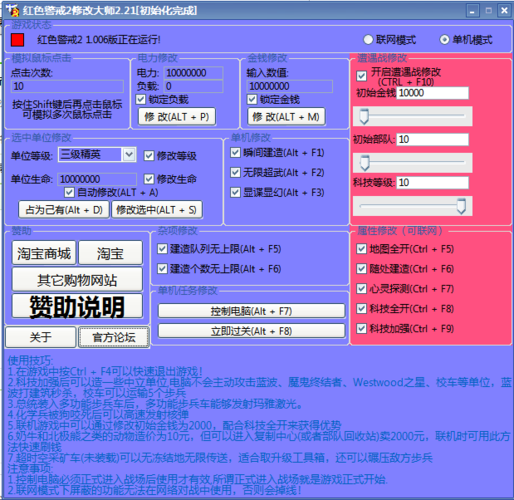Minimize the trainer window
Screen dimensions: 514x500
tap(472, 11)
